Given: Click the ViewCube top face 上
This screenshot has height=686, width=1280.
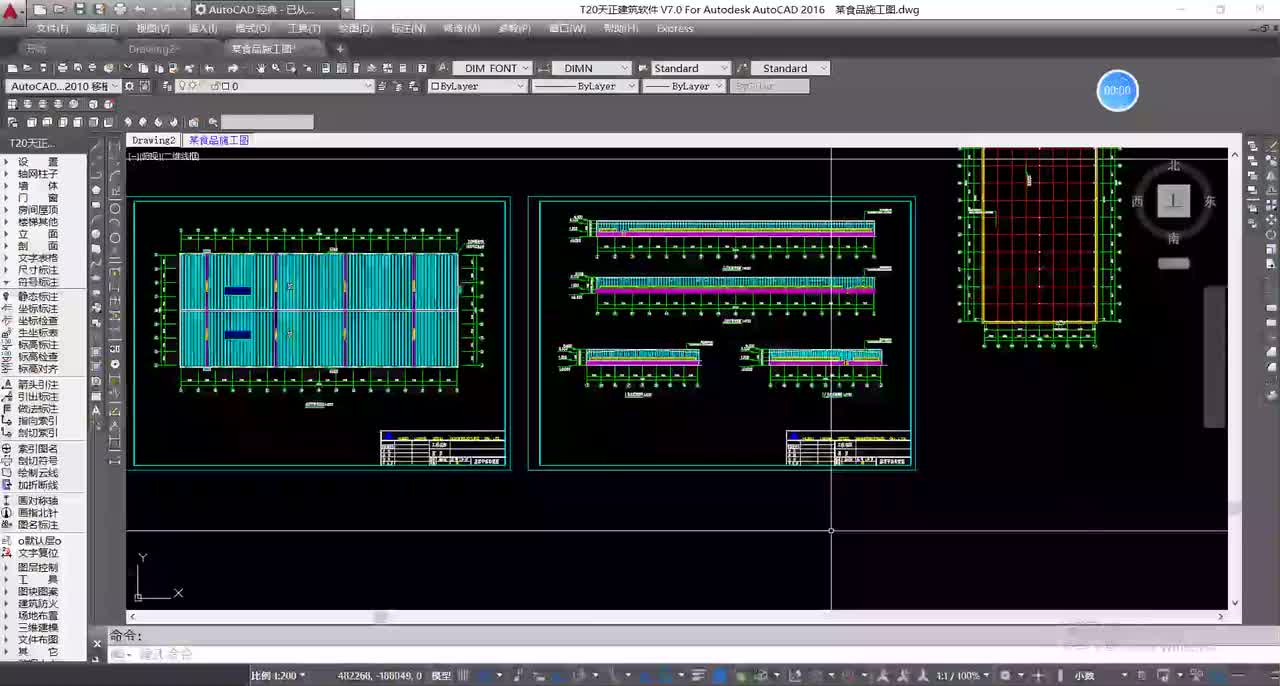Looking at the screenshot, I should coord(1174,201).
